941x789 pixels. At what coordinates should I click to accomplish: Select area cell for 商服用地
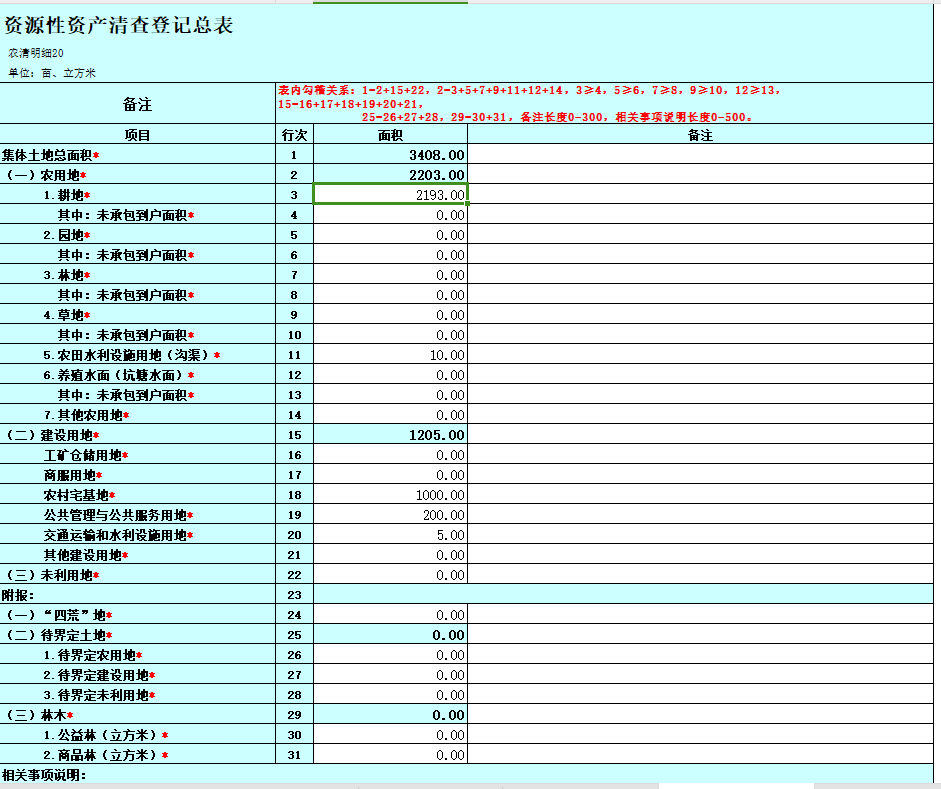click(390, 475)
